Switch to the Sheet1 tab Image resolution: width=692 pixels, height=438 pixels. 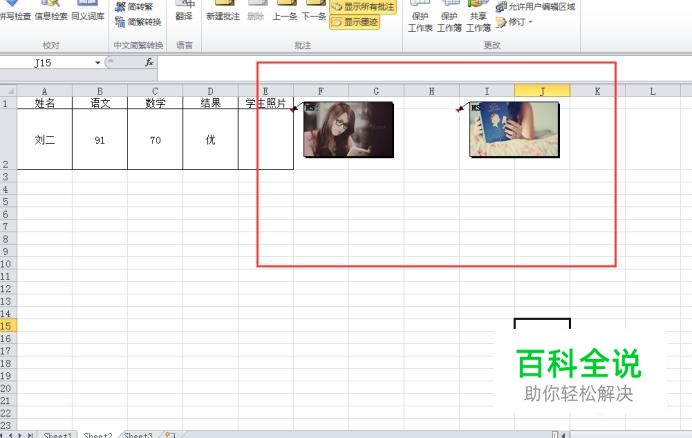(57, 434)
